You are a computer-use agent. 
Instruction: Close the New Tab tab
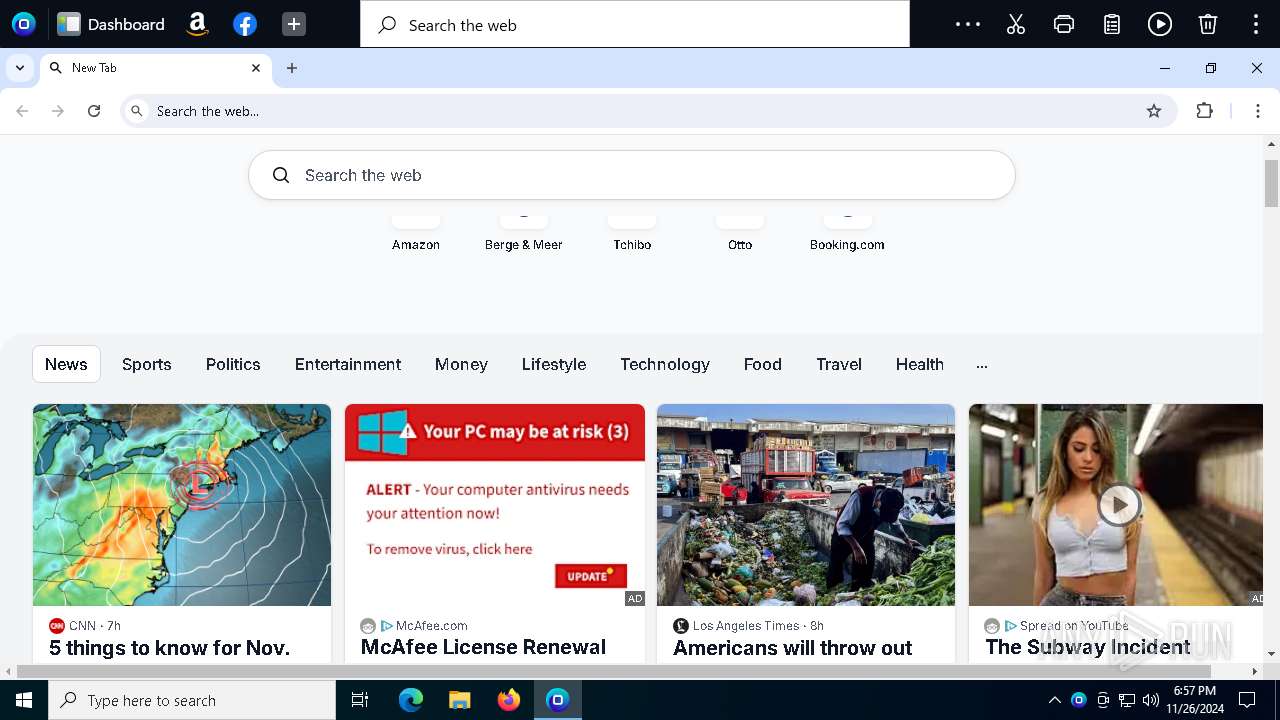click(x=256, y=68)
